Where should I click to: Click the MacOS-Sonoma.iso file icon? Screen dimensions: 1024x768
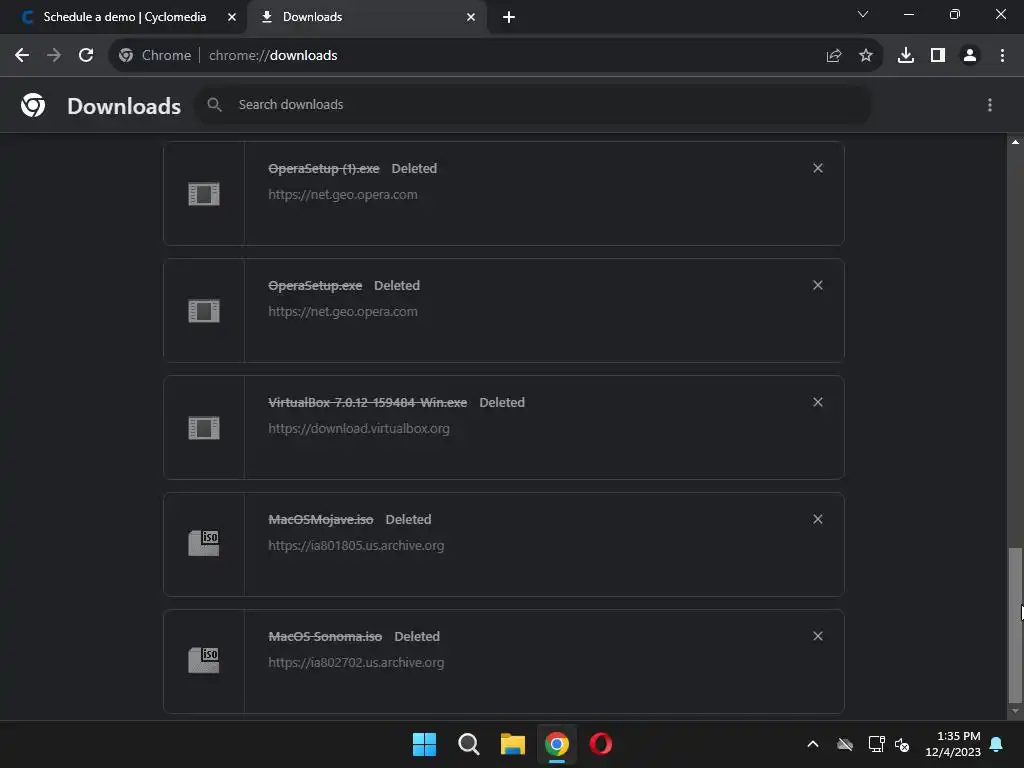tap(204, 660)
